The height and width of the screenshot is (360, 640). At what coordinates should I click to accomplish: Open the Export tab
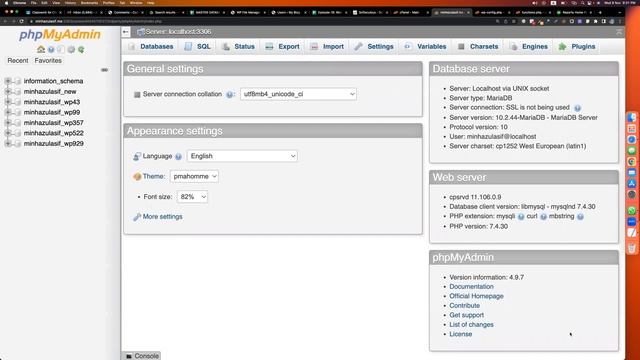tap(282, 47)
